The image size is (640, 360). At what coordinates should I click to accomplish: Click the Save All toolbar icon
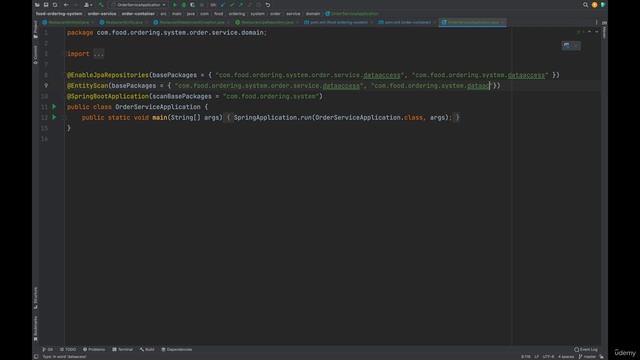[x=46, y=5]
